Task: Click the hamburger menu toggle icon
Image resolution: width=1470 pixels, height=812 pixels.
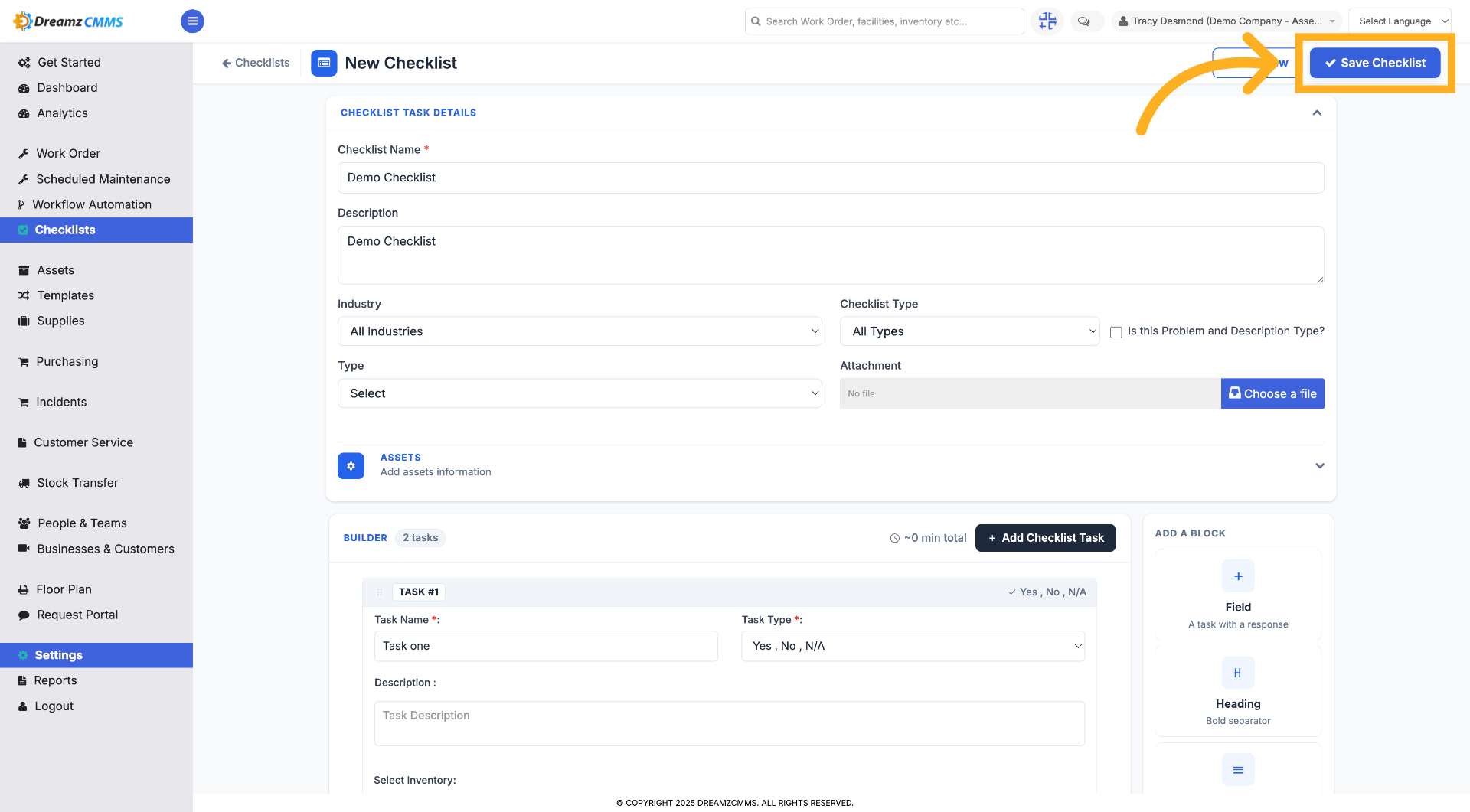Action: click(192, 21)
